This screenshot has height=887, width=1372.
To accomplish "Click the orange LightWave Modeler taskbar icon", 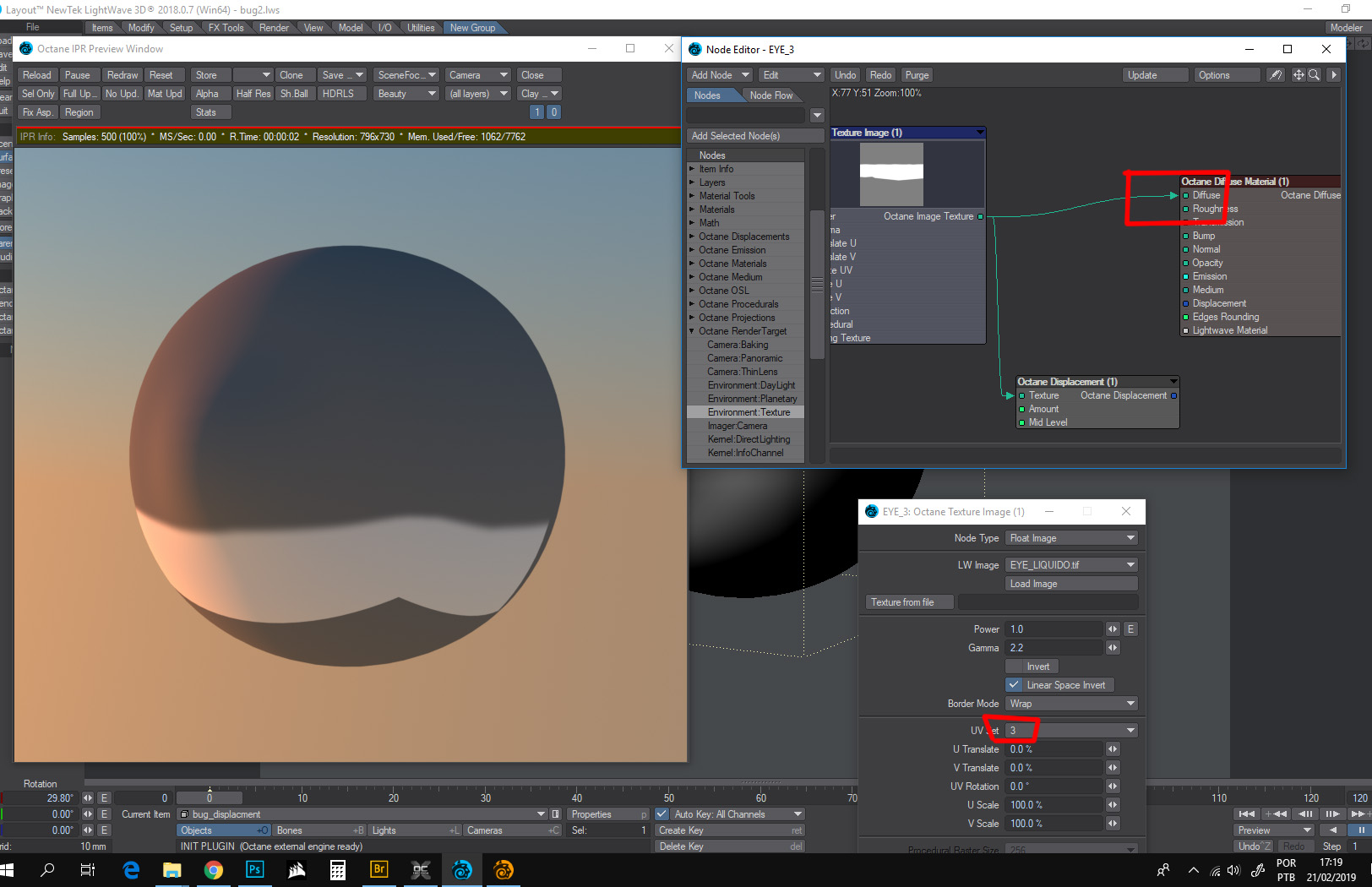I will (503, 870).
